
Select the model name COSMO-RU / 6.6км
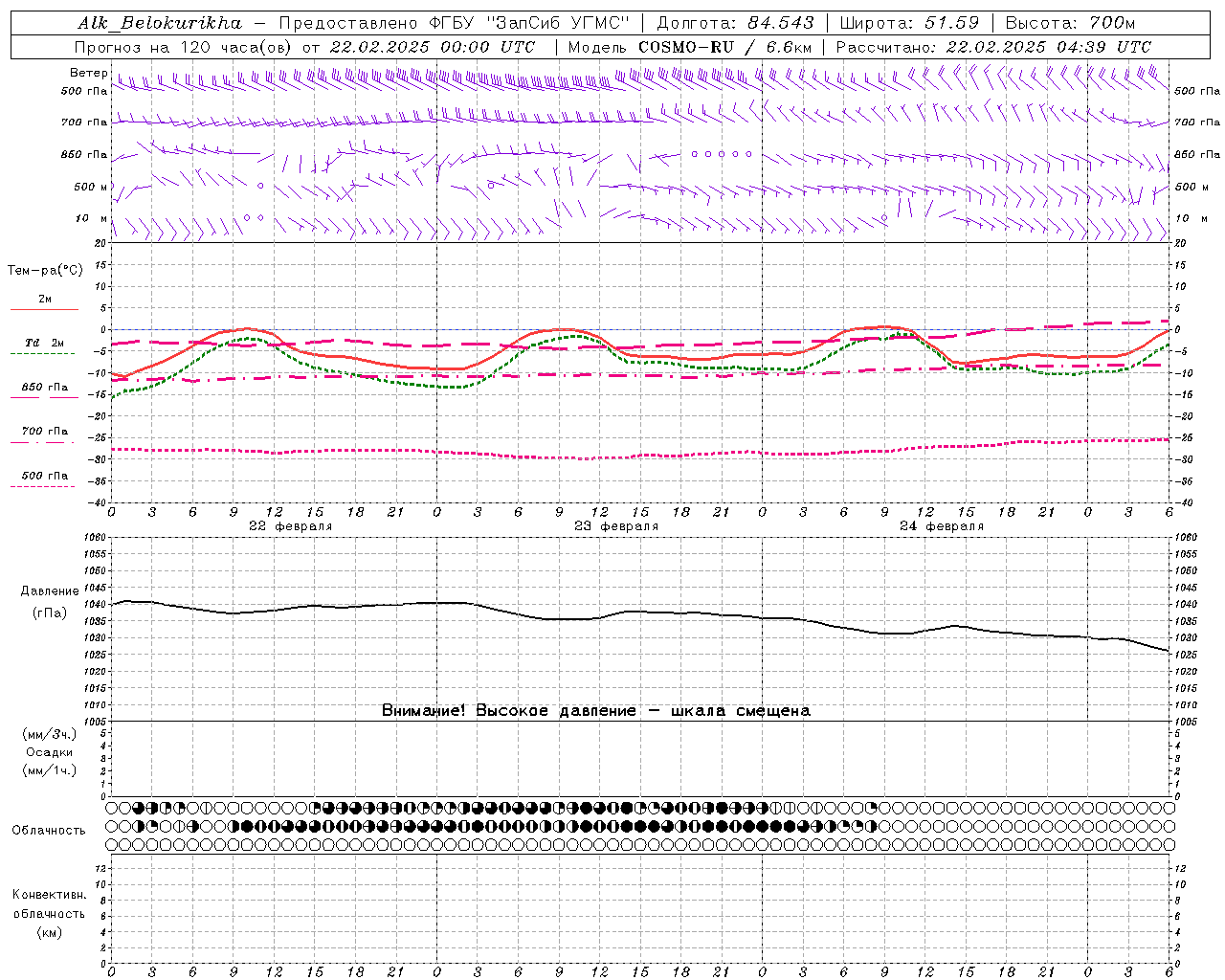tap(724, 47)
